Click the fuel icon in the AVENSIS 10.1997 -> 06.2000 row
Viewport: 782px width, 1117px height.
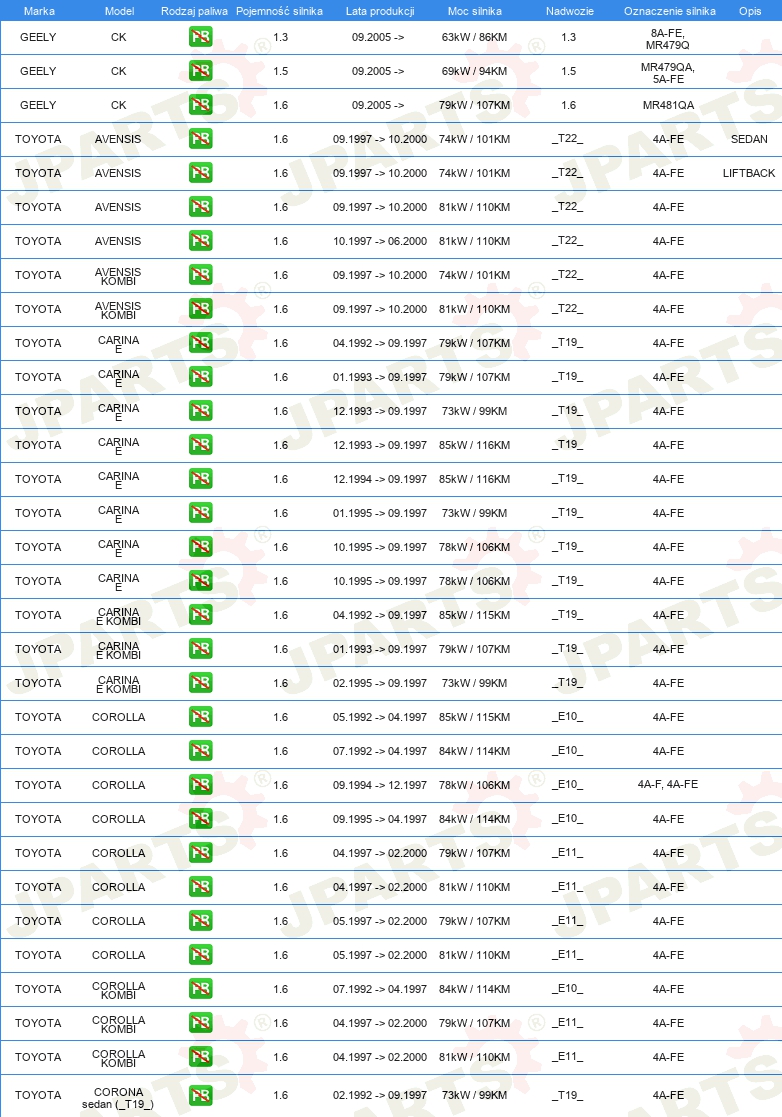click(201, 241)
